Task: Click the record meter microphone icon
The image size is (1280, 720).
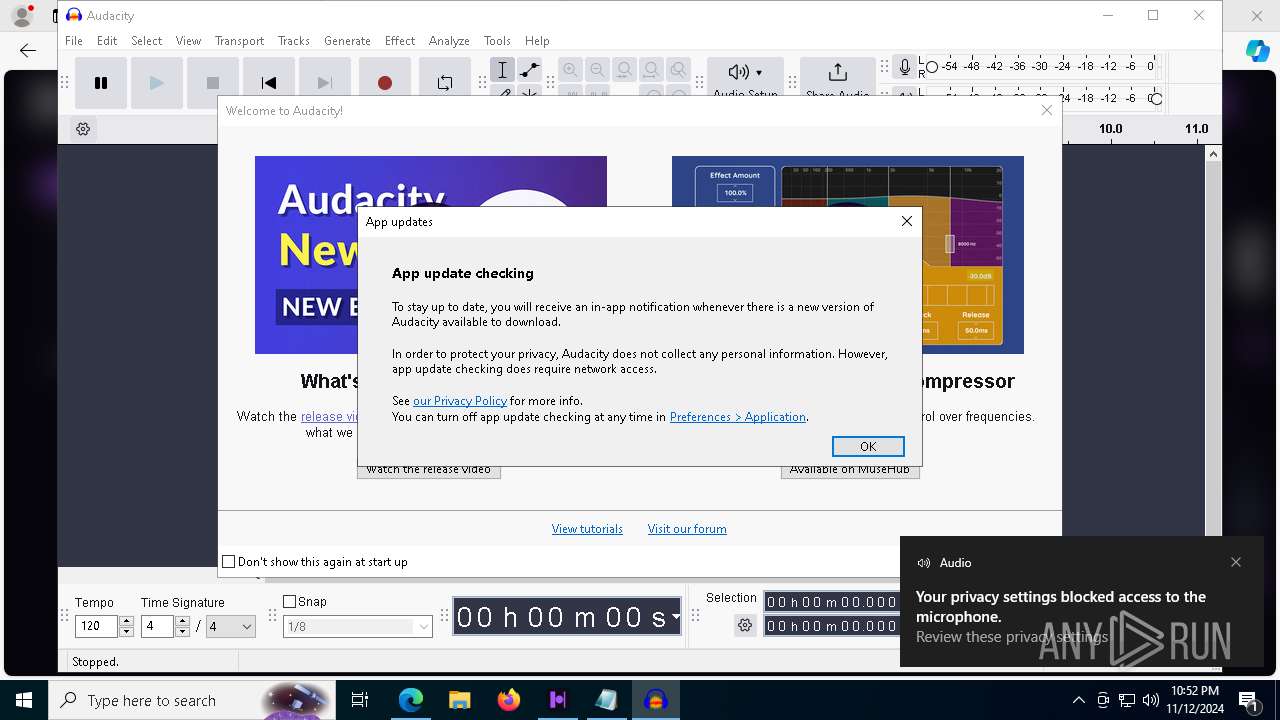Action: tap(905, 67)
